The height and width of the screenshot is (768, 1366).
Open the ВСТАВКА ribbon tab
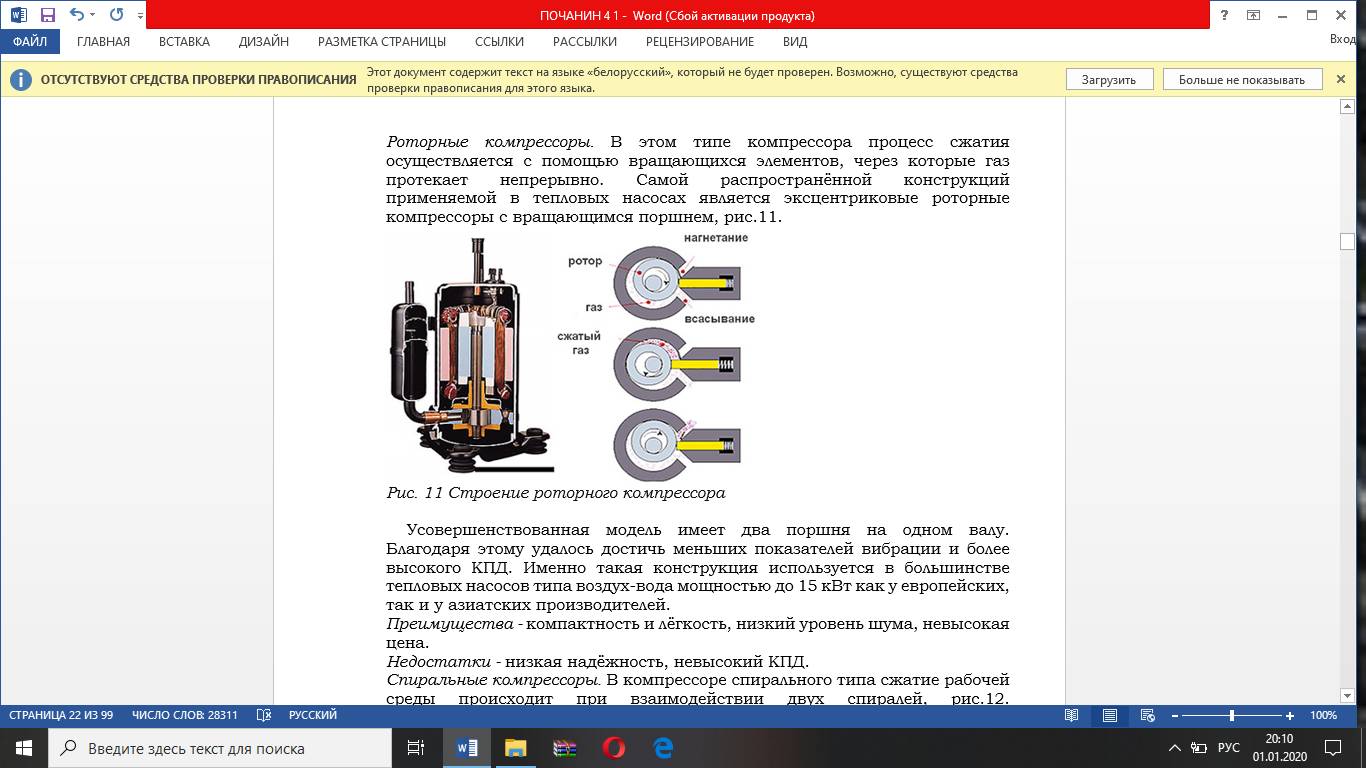click(x=184, y=42)
